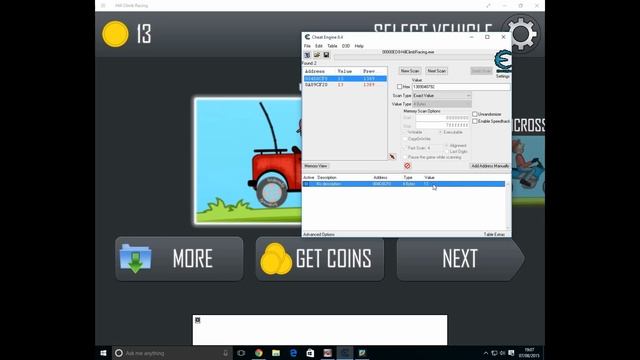Open Memory View
Viewport: 640px width, 360px height.
pos(316,166)
